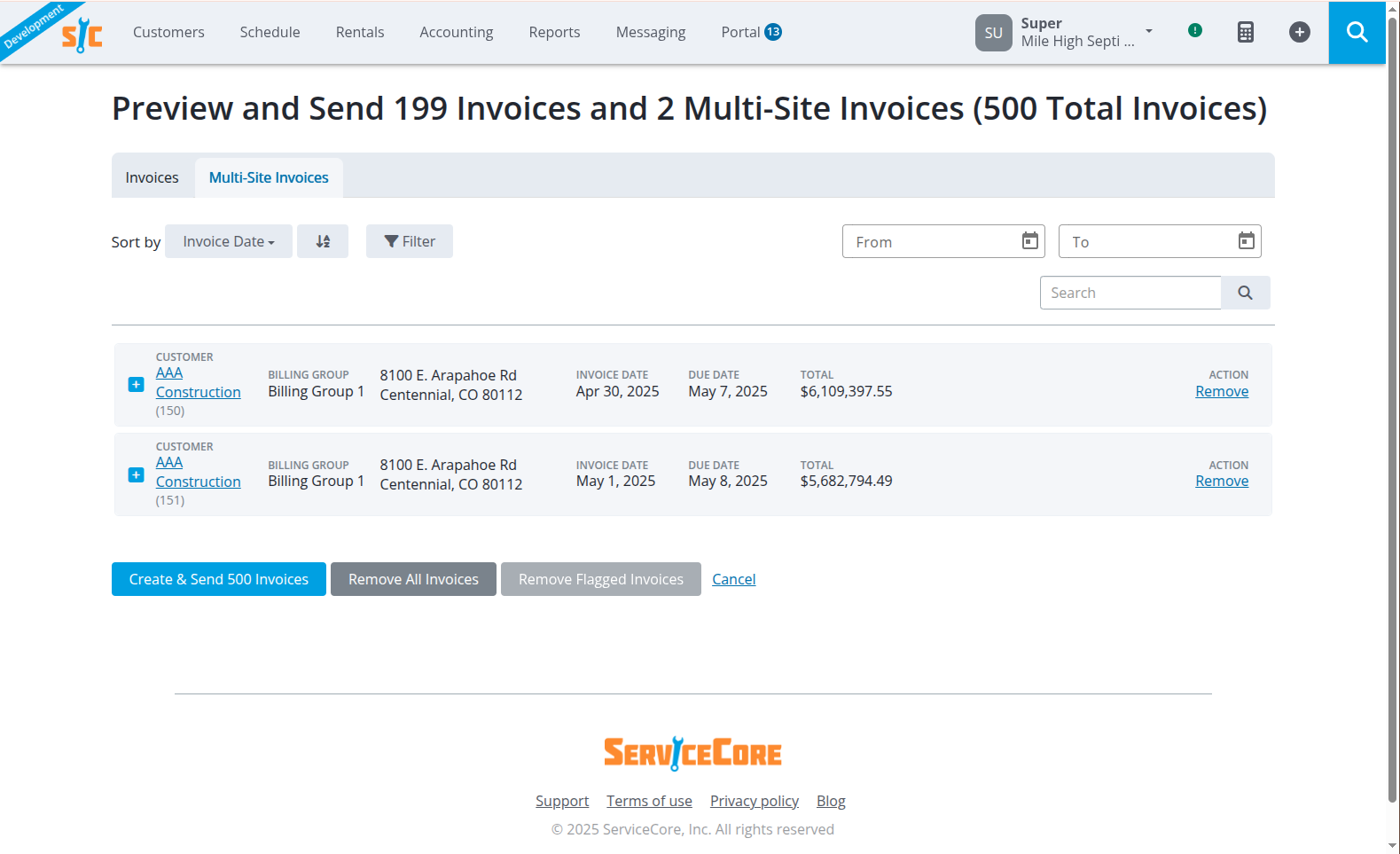Click the search magnifier button beside Search field
Image resolution: width=1400 pixels, height=854 pixels.
[x=1246, y=293]
